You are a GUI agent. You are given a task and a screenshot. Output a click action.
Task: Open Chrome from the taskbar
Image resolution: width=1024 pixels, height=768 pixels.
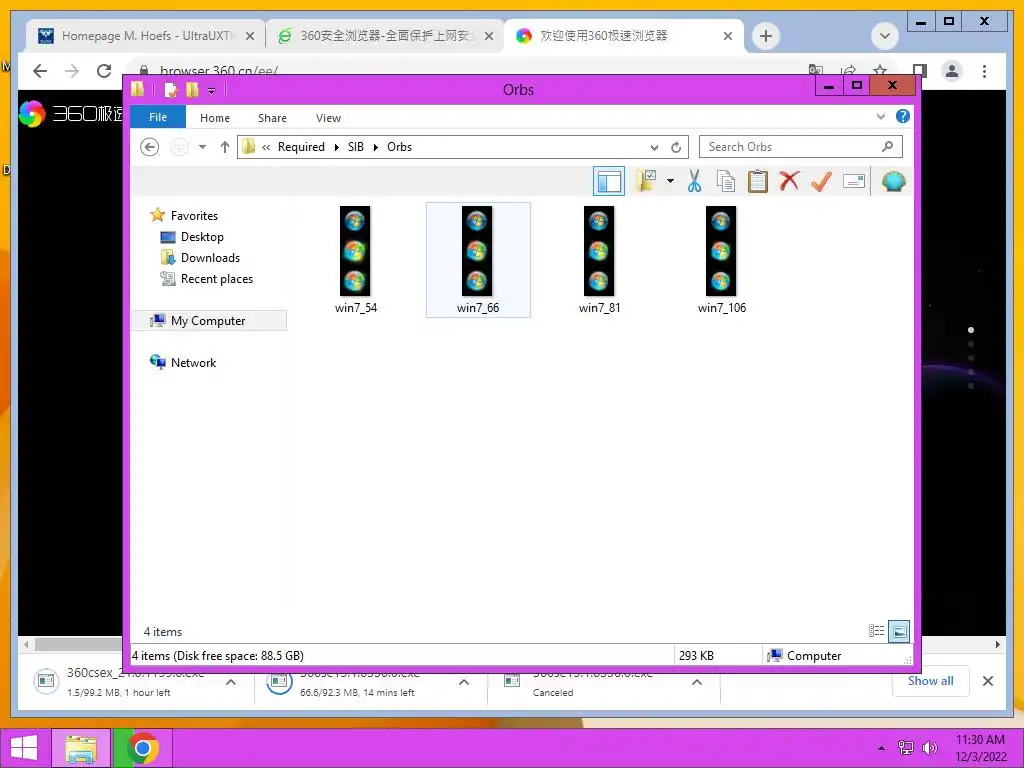[x=143, y=748]
